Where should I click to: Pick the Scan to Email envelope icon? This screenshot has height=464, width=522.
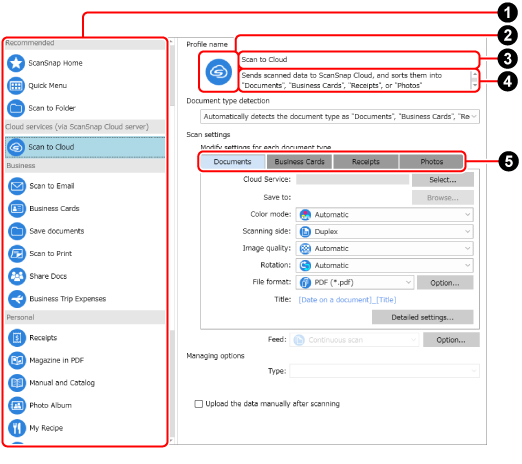coord(17,186)
